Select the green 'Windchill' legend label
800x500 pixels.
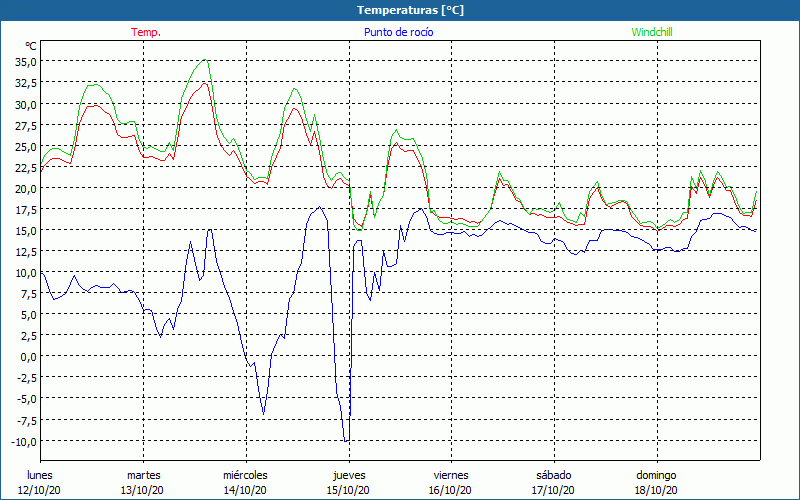[x=652, y=32]
